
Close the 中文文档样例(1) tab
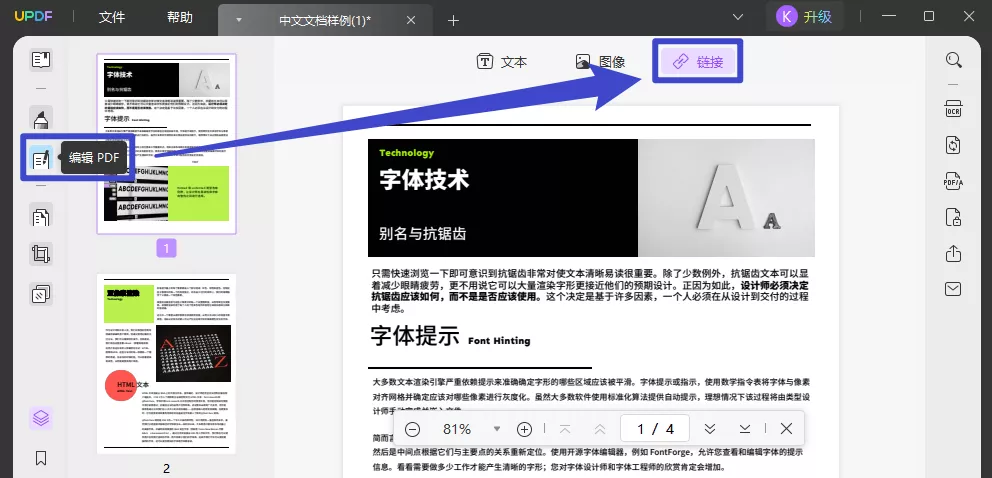411,20
